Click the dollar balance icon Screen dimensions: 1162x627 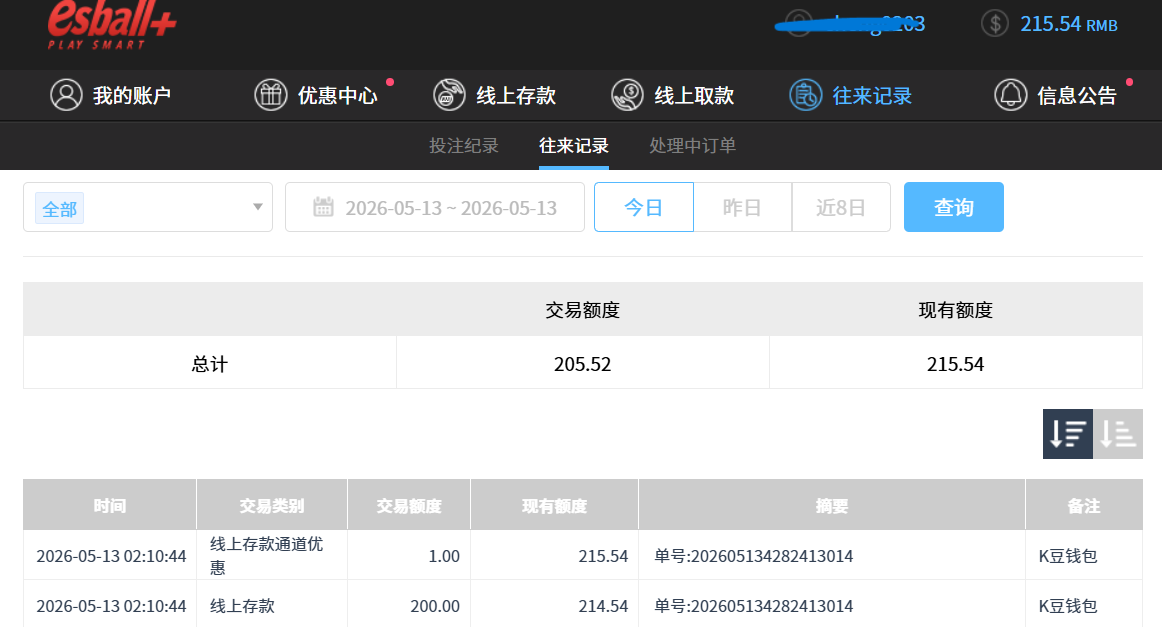tap(995, 24)
